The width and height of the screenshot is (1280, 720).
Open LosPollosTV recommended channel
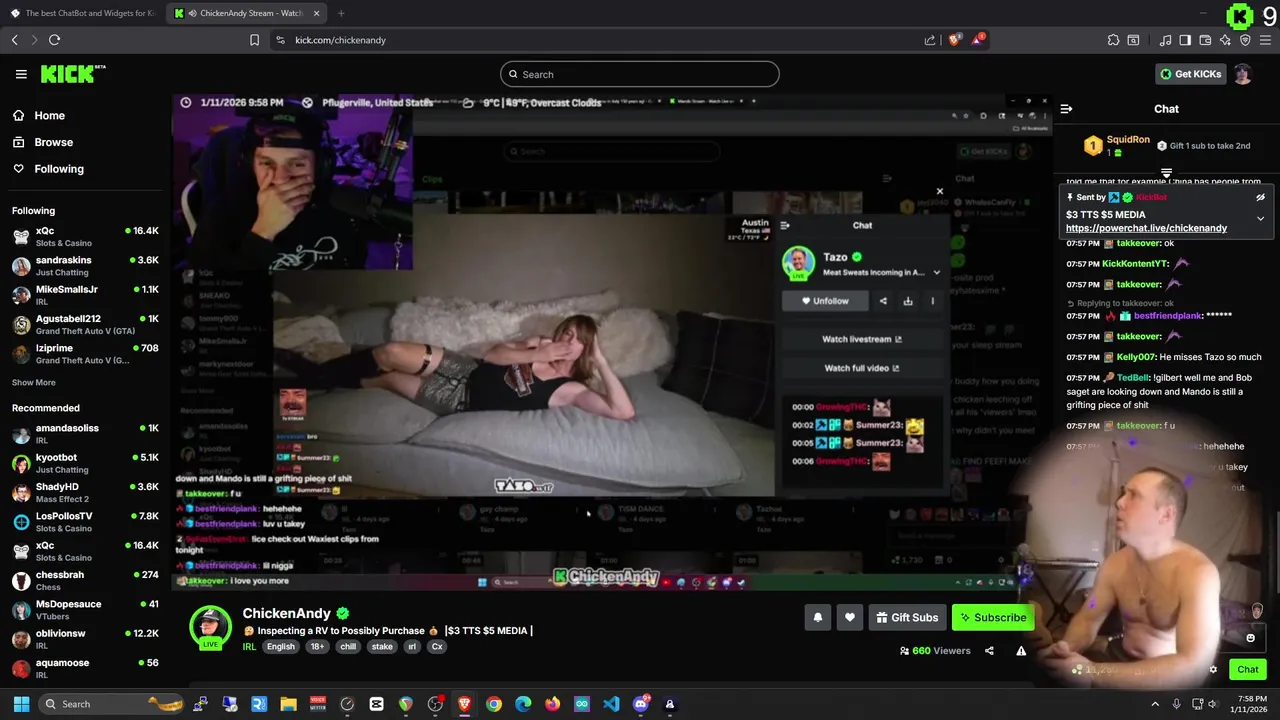[x=85, y=522]
